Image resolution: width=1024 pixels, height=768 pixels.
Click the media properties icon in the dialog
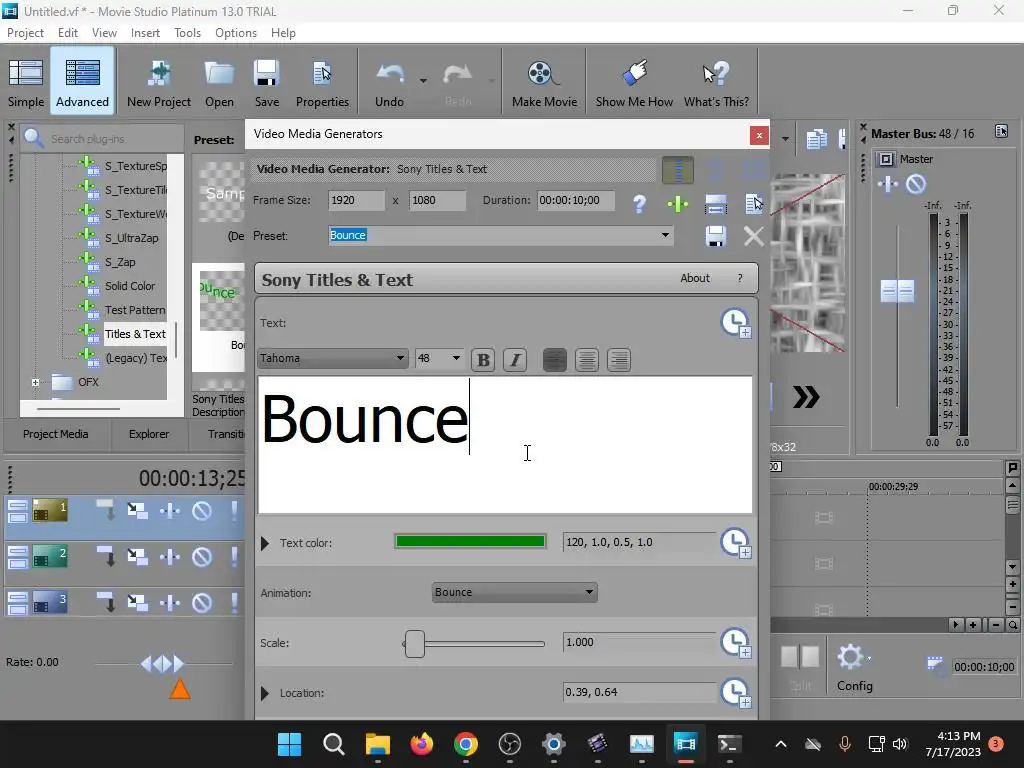point(754,204)
